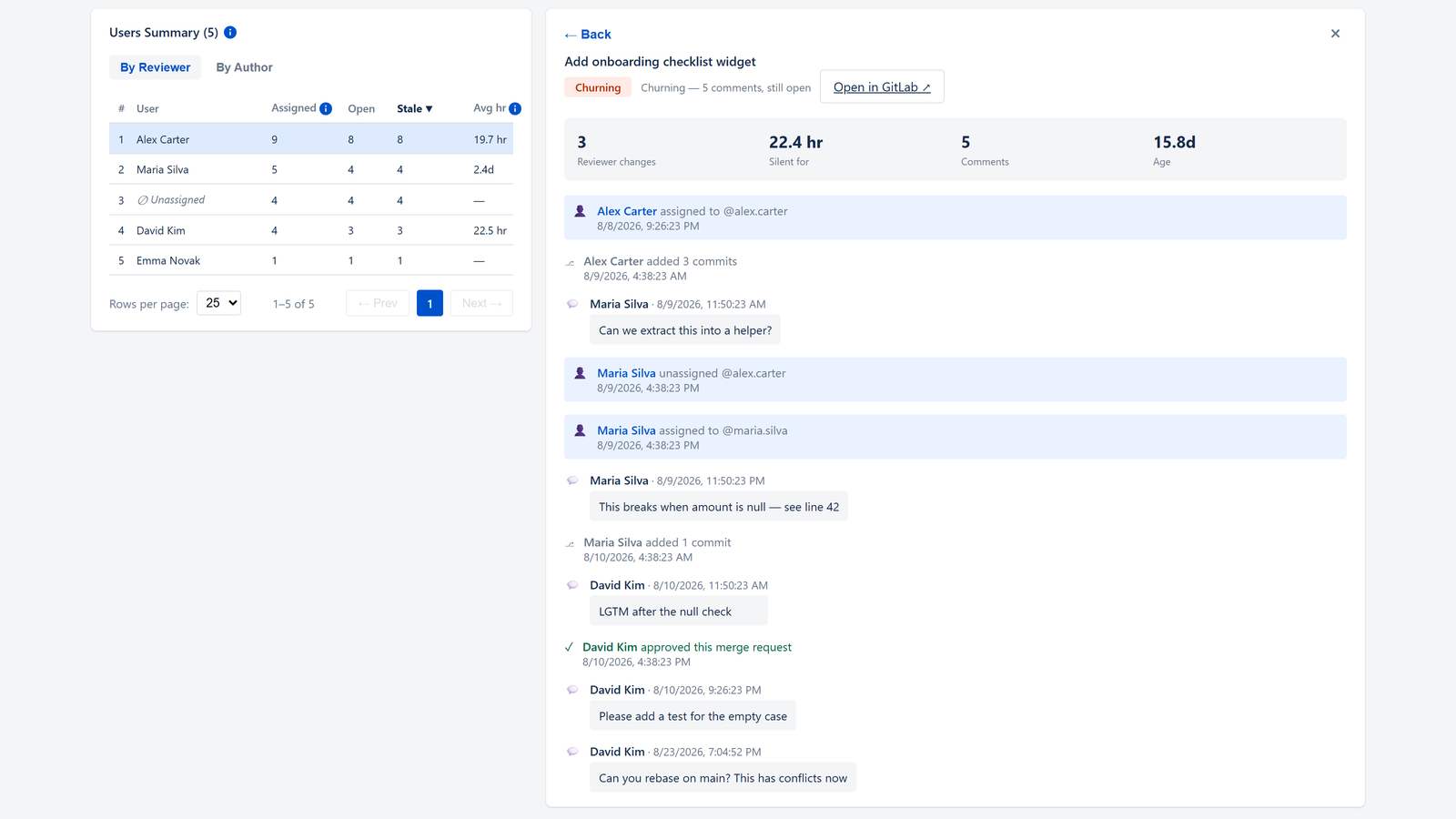This screenshot has width=1456, height=819.
Task: Click the Churning status badge
Action: click(x=598, y=87)
